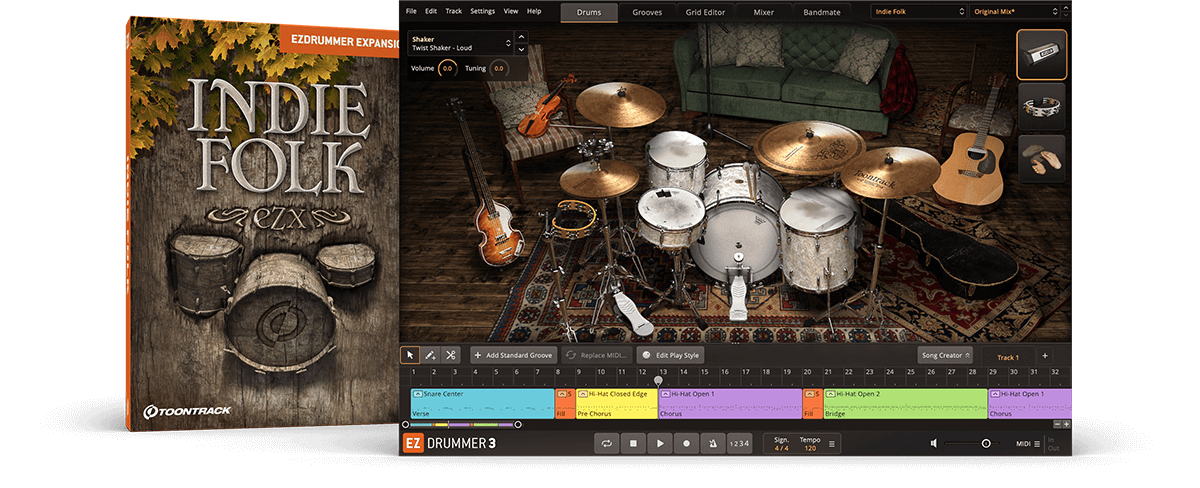Add a new track with plus icon
This screenshot has width=1200, height=488.
(1045, 356)
